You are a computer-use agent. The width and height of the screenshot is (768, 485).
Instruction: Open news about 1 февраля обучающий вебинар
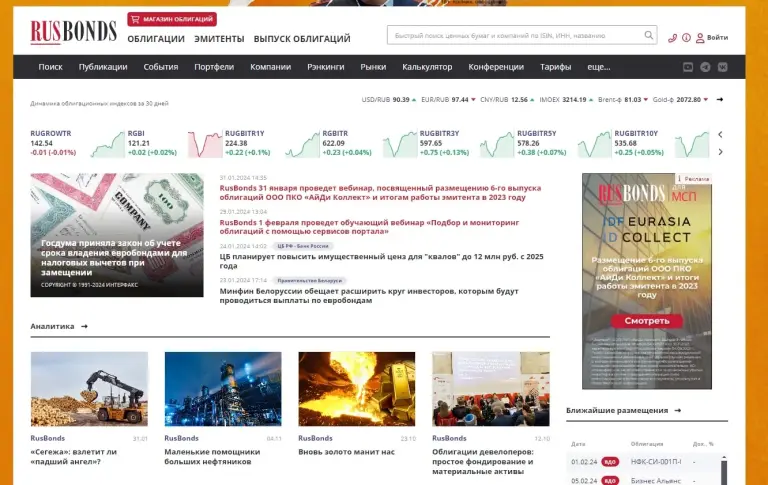pyautogui.click(x=369, y=227)
